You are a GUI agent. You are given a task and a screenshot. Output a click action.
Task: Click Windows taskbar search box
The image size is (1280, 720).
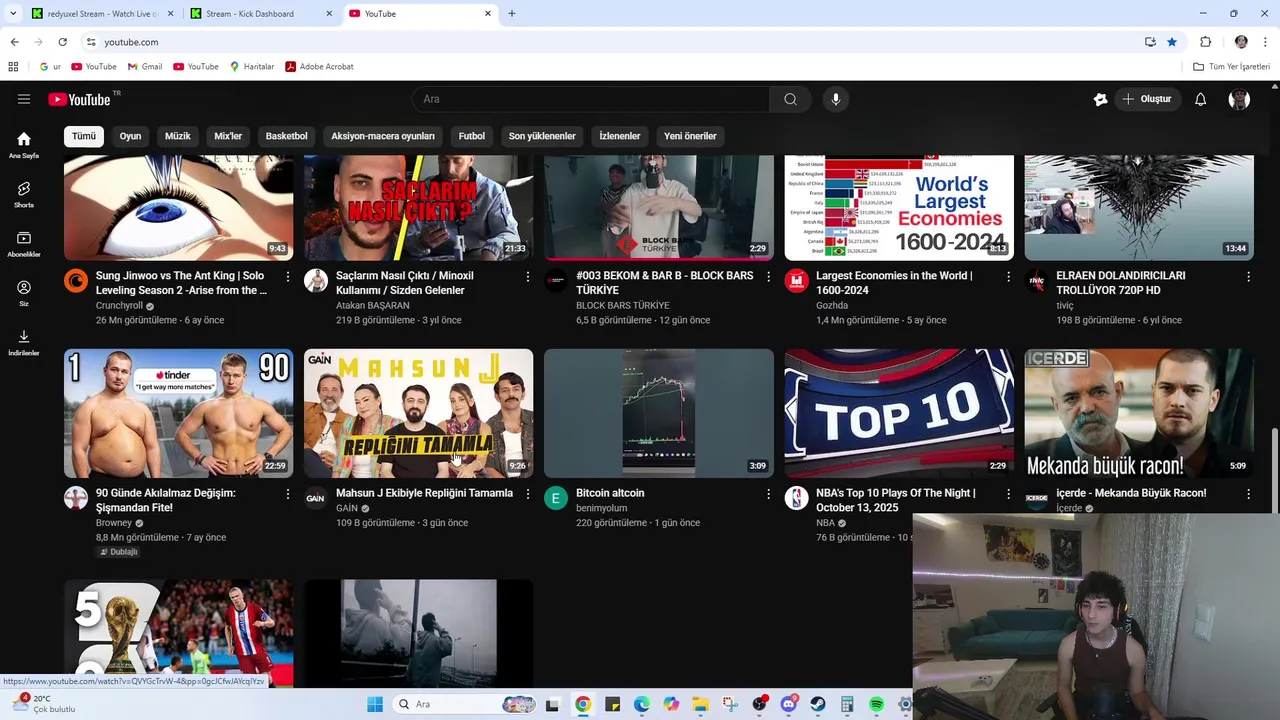point(465,704)
